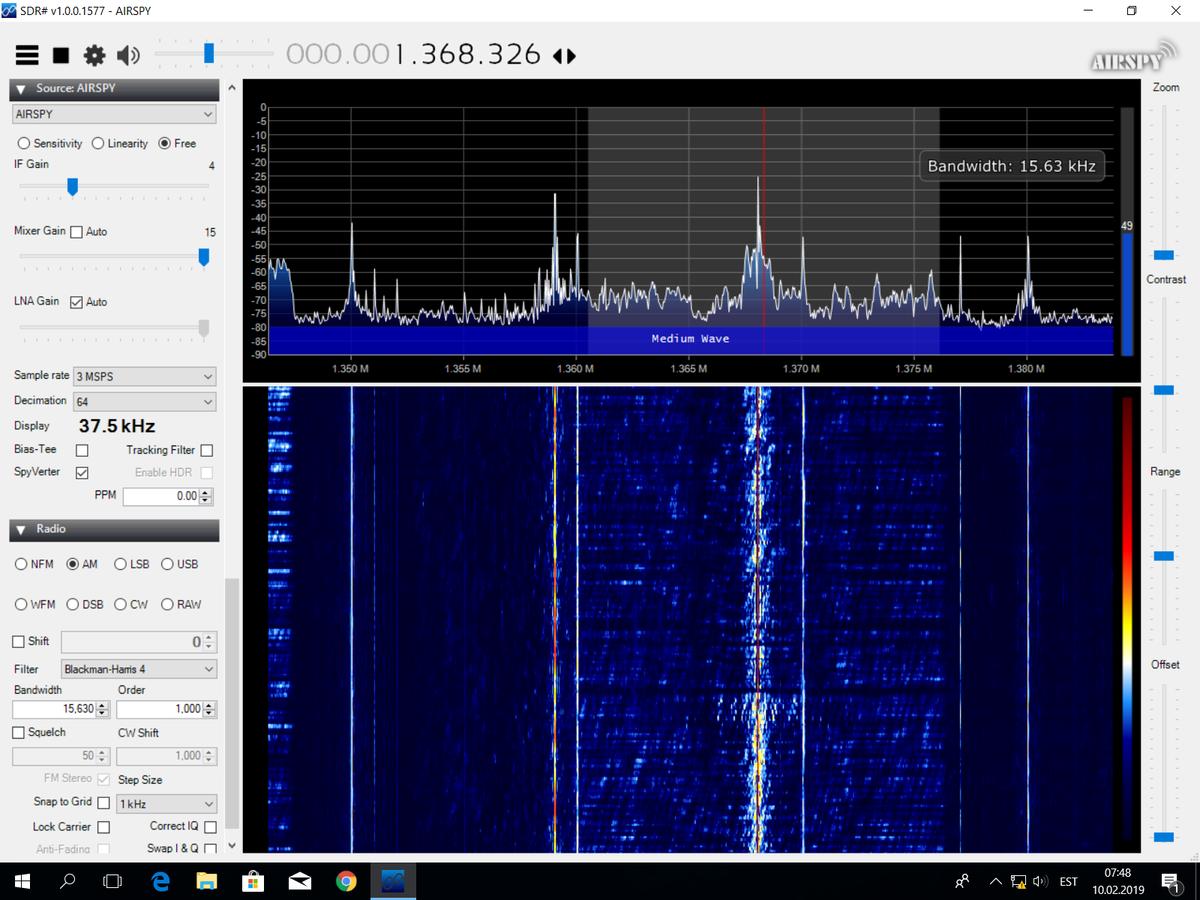This screenshot has width=1200, height=900.
Task: Click the People icon in the taskbar
Action: point(962,881)
